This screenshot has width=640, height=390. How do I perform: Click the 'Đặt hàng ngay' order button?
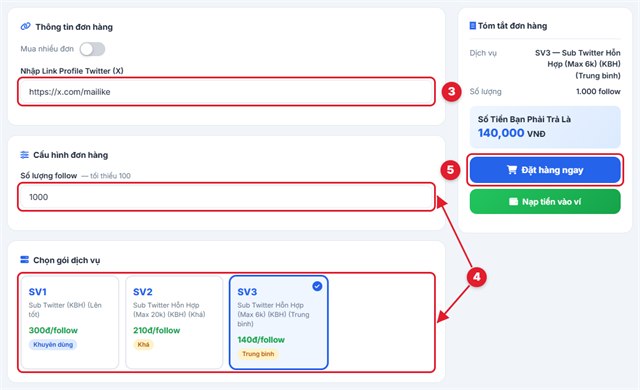click(x=545, y=170)
